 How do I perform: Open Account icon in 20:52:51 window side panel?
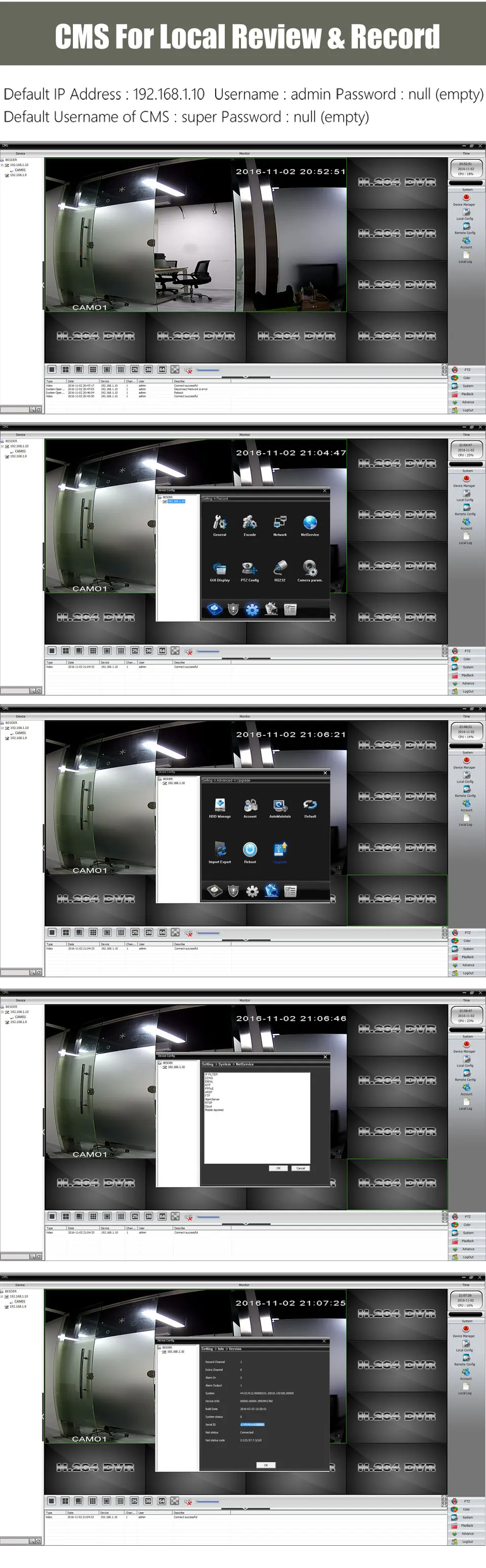(x=466, y=242)
